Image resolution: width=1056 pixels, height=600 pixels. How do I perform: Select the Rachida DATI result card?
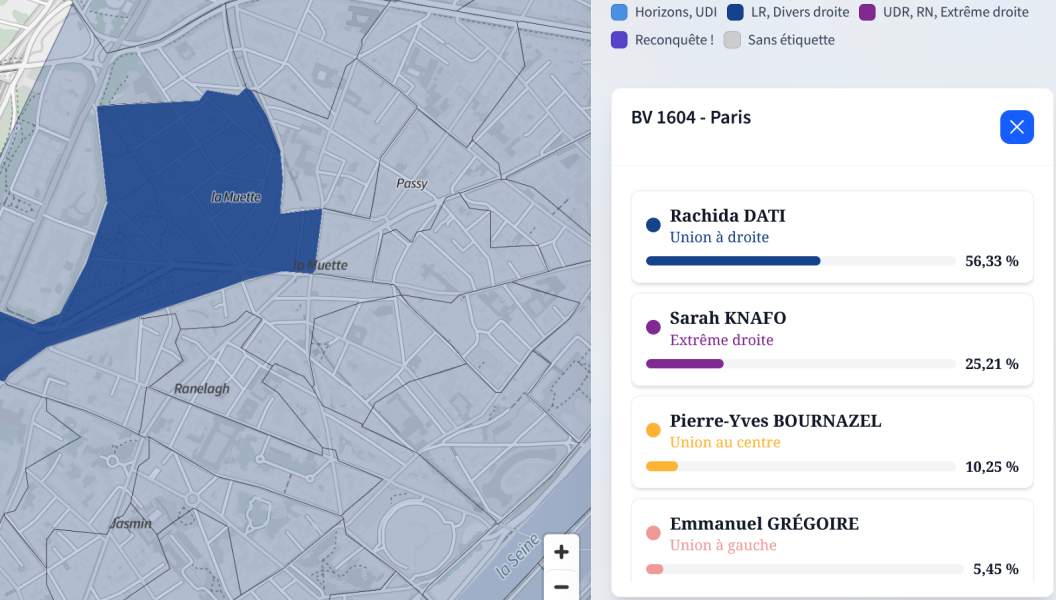pos(832,237)
